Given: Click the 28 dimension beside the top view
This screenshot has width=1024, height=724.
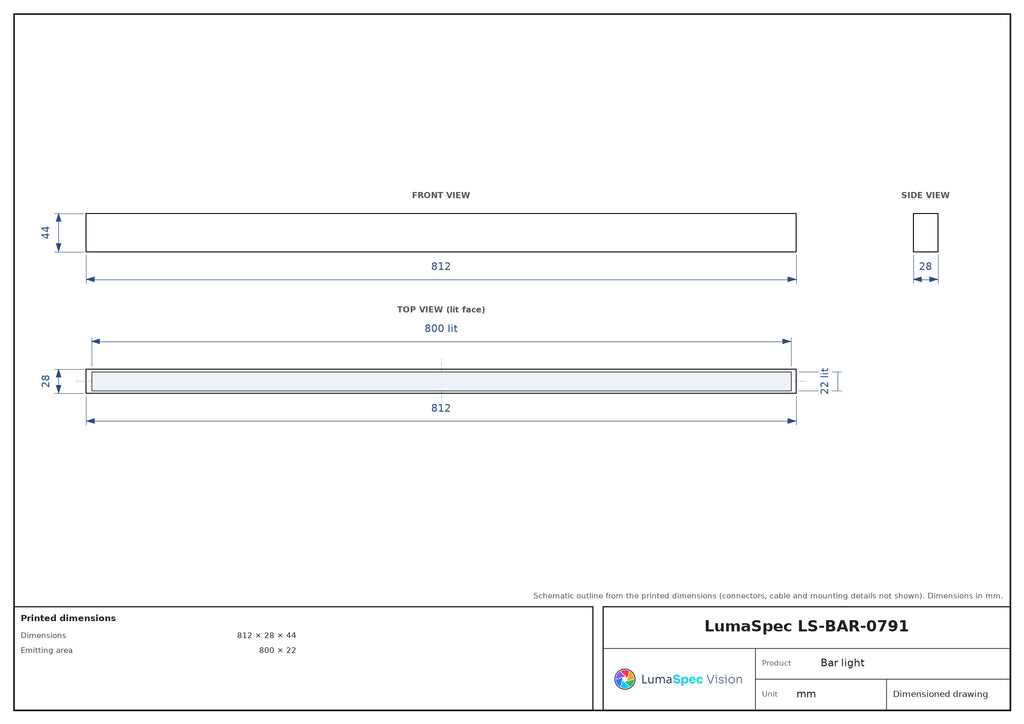Looking at the screenshot, I should (45, 381).
